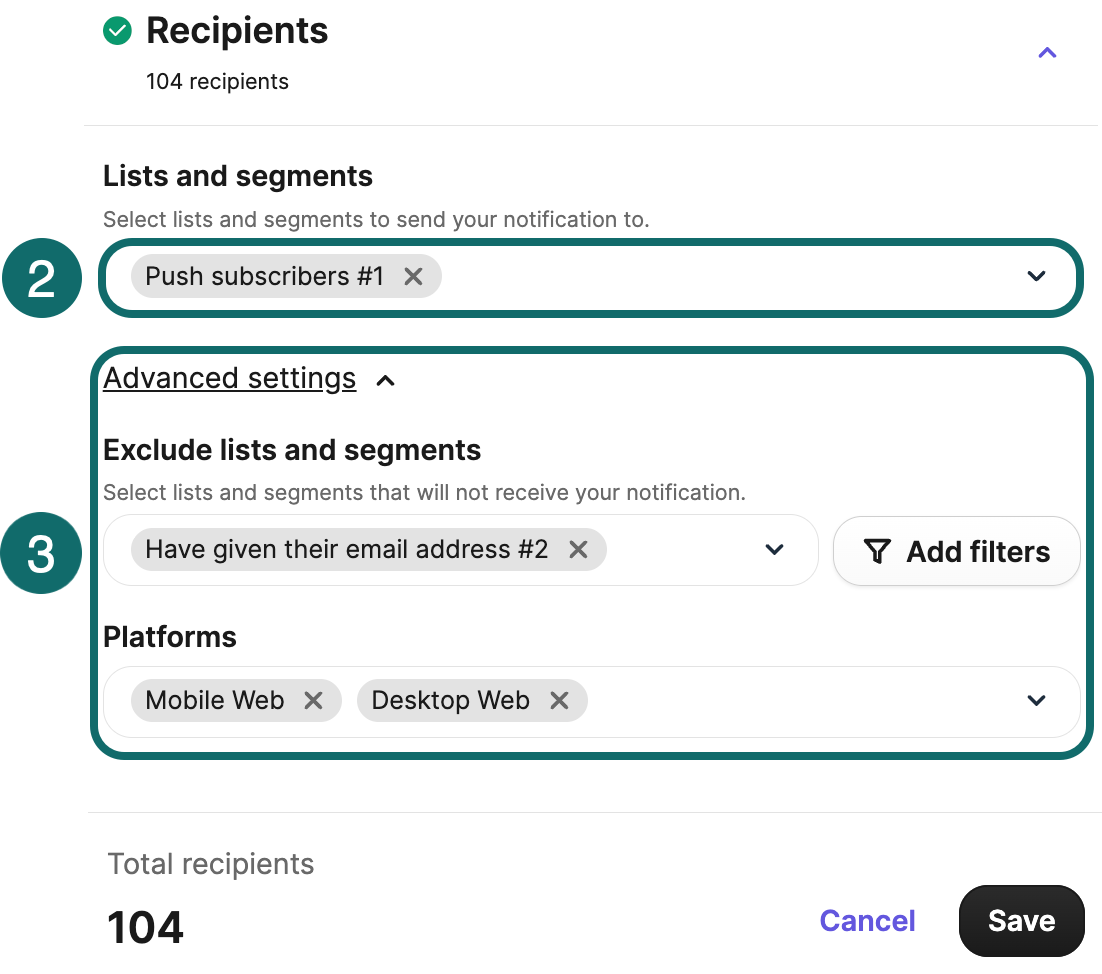Click the green Recipients checkmark icon
The image size is (1102, 974).
click(x=116, y=31)
